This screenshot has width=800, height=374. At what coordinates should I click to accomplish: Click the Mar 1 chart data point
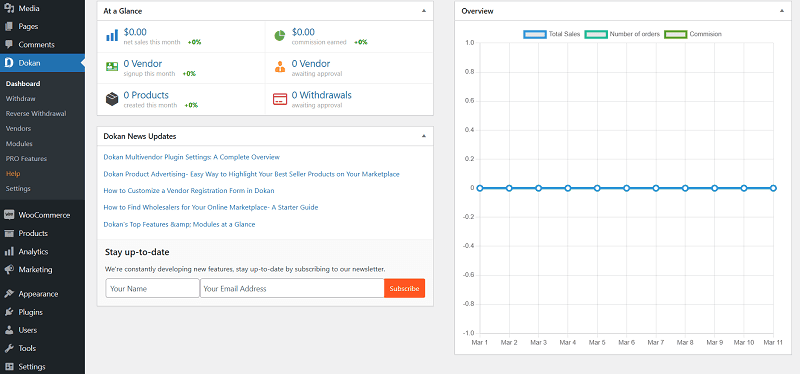[480, 188]
